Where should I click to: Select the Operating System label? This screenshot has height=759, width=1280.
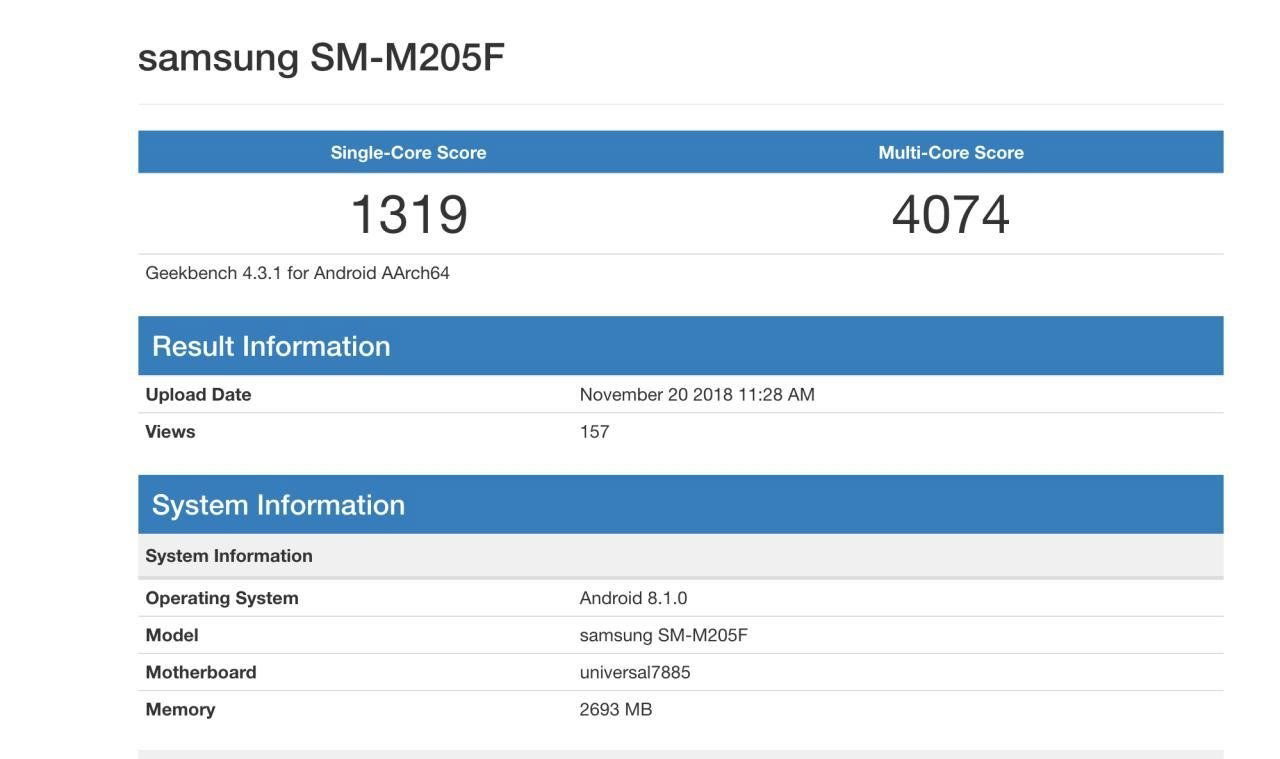pyautogui.click(x=222, y=598)
